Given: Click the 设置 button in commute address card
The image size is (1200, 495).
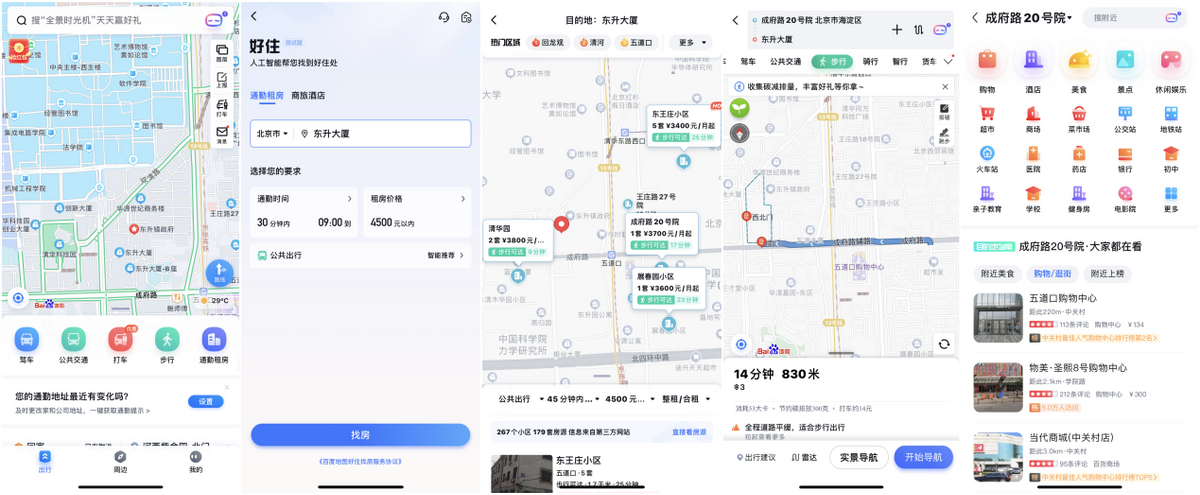Looking at the screenshot, I should [205, 401].
